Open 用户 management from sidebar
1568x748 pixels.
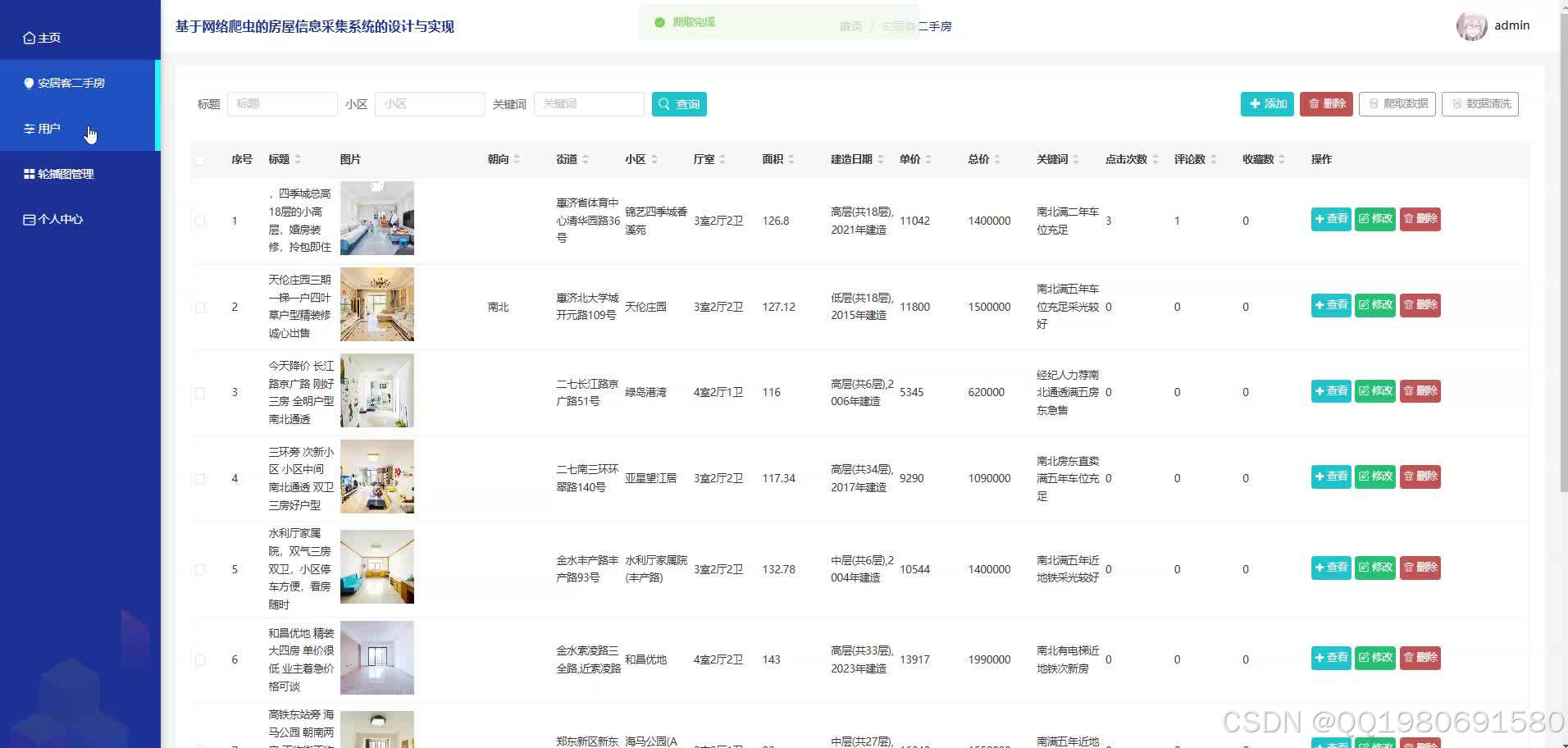pyautogui.click(x=47, y=128)
